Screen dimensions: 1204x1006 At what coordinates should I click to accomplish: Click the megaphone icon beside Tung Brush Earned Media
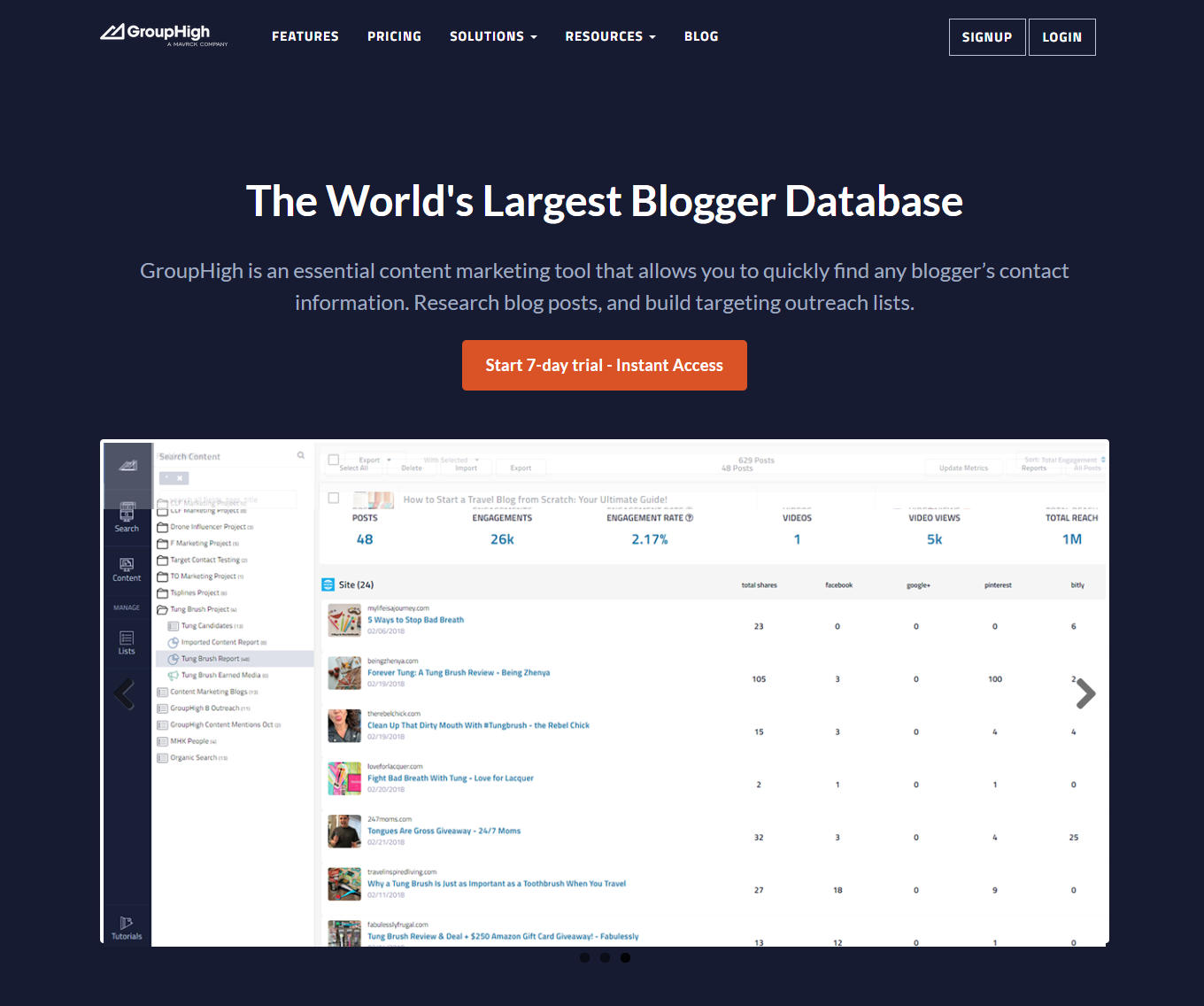pyautogui.click(x=174, y=675)
